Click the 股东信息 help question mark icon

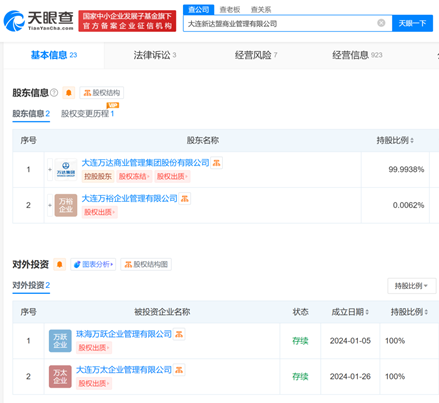click(54, 93)
